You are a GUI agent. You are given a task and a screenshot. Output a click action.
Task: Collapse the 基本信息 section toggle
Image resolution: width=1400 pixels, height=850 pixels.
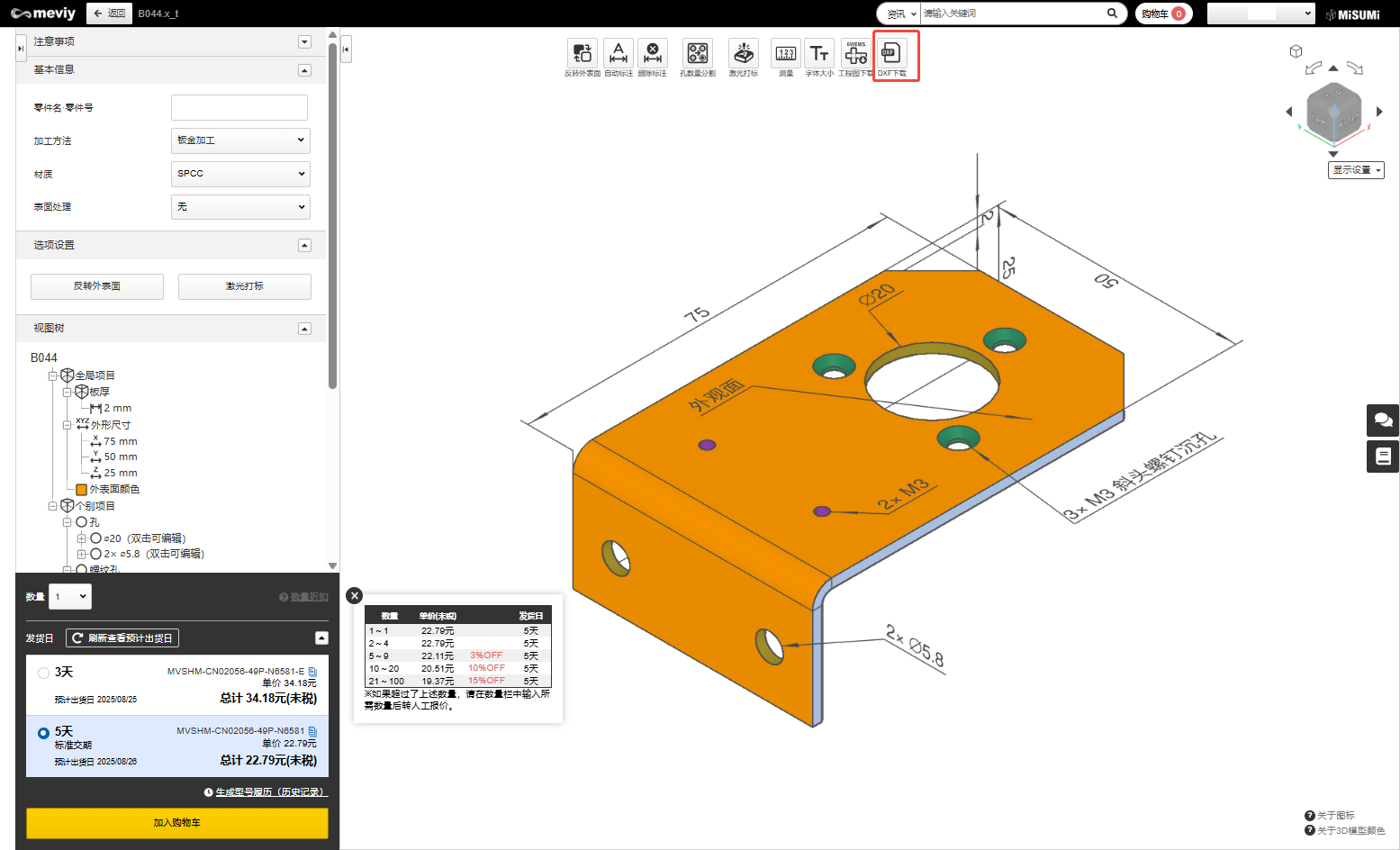tap(304, 70)
